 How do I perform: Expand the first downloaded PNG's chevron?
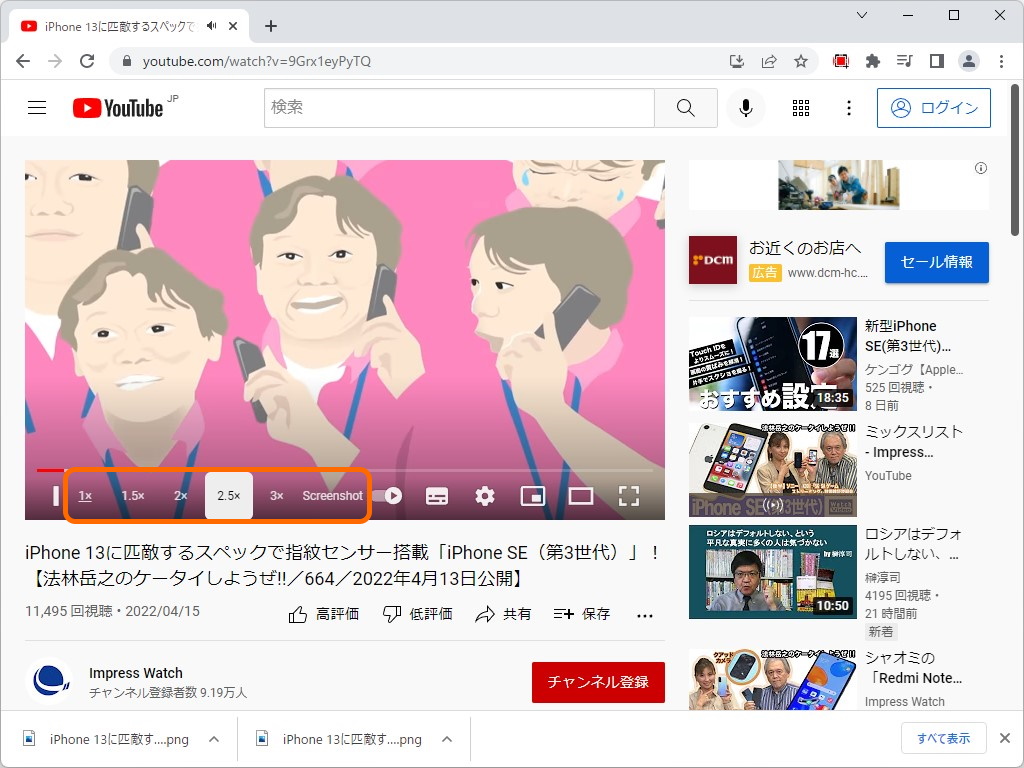[212, 739]
